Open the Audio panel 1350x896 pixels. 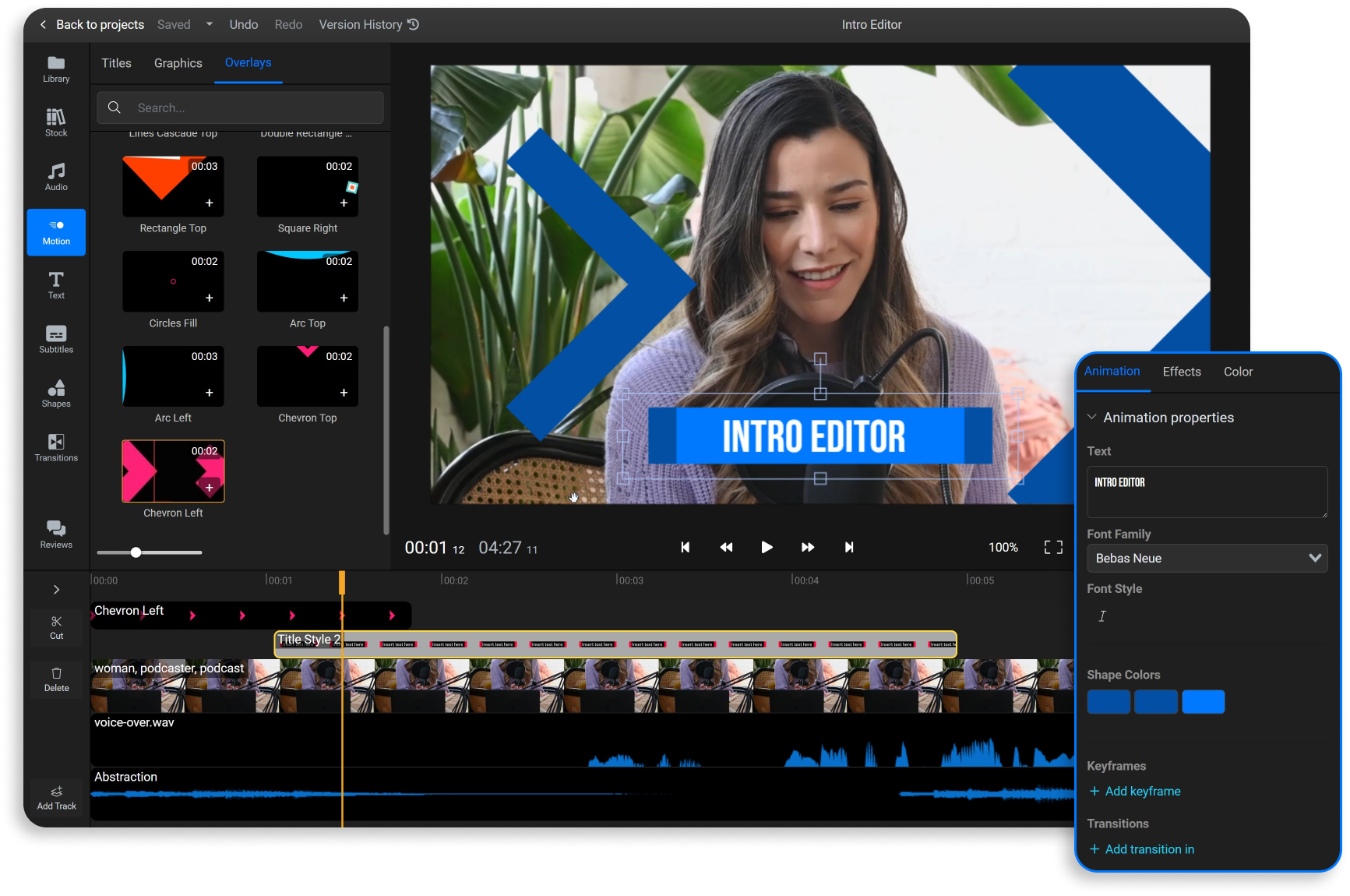(55, 176)
